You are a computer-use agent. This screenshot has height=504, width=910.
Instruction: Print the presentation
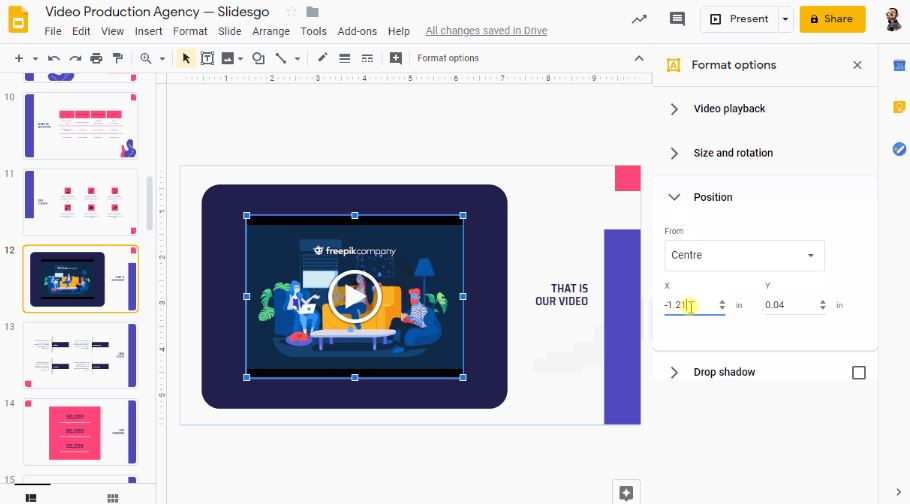(96, 58)
